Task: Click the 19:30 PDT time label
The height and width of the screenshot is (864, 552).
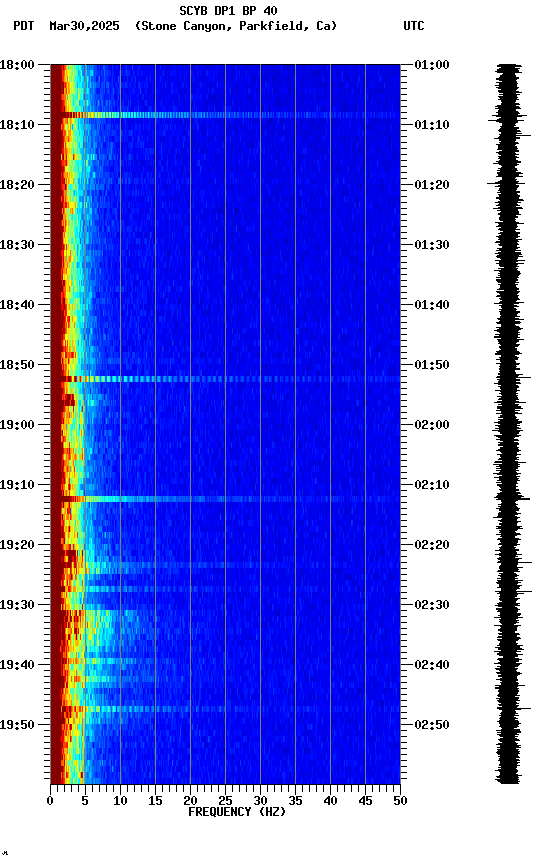Action: click(17, 605)
